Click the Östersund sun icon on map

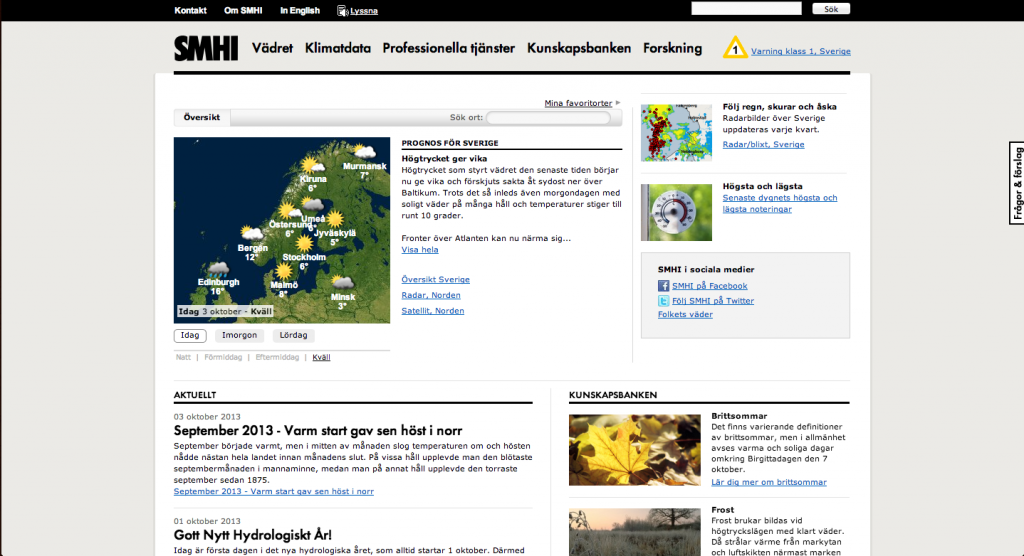pos(288,210)
